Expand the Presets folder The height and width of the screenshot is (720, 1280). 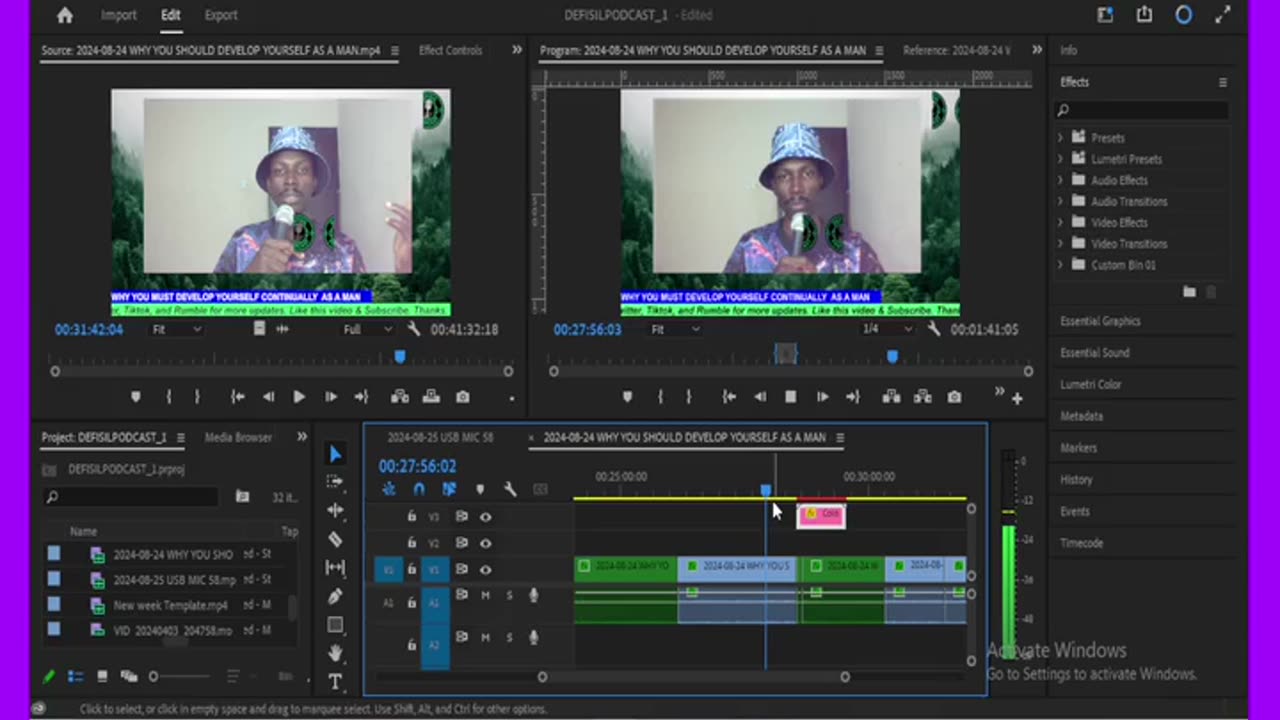click(x=1060, y=137)
